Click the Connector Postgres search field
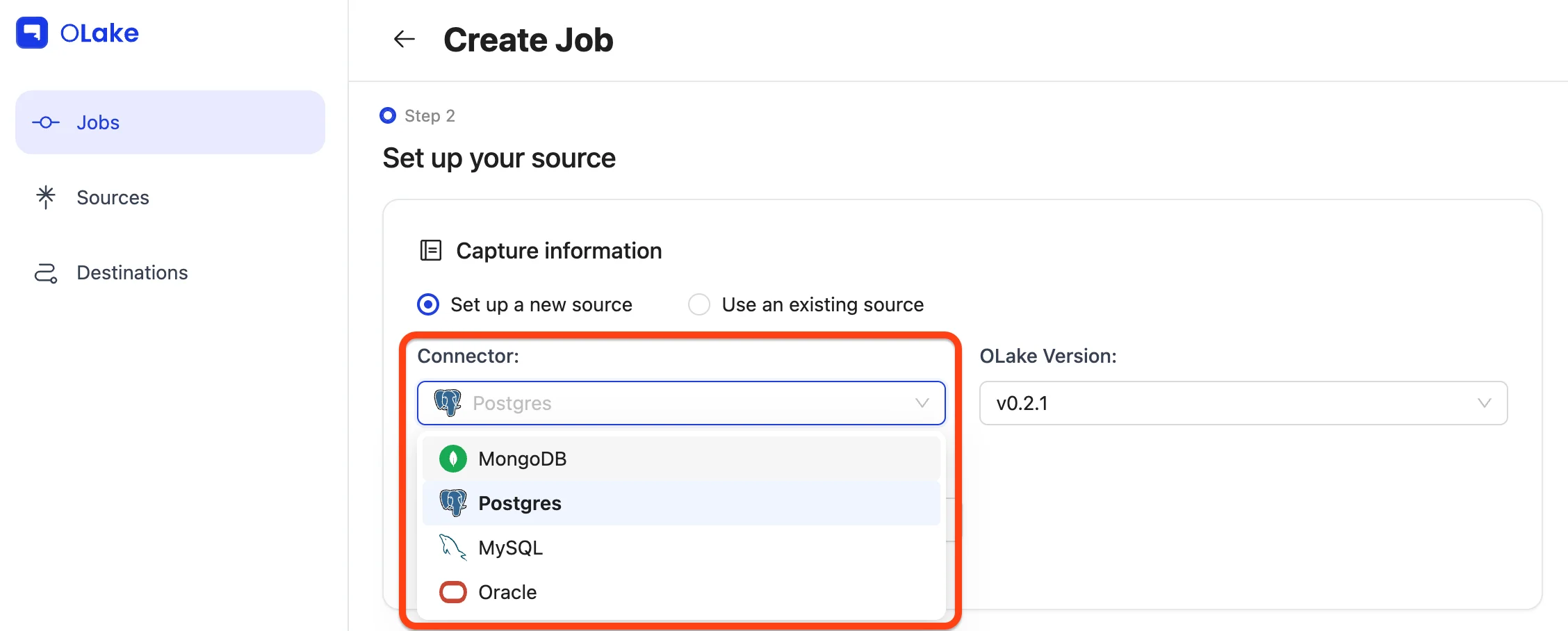The height and width of the screenshot is (631, 1568). coord(681,403)
